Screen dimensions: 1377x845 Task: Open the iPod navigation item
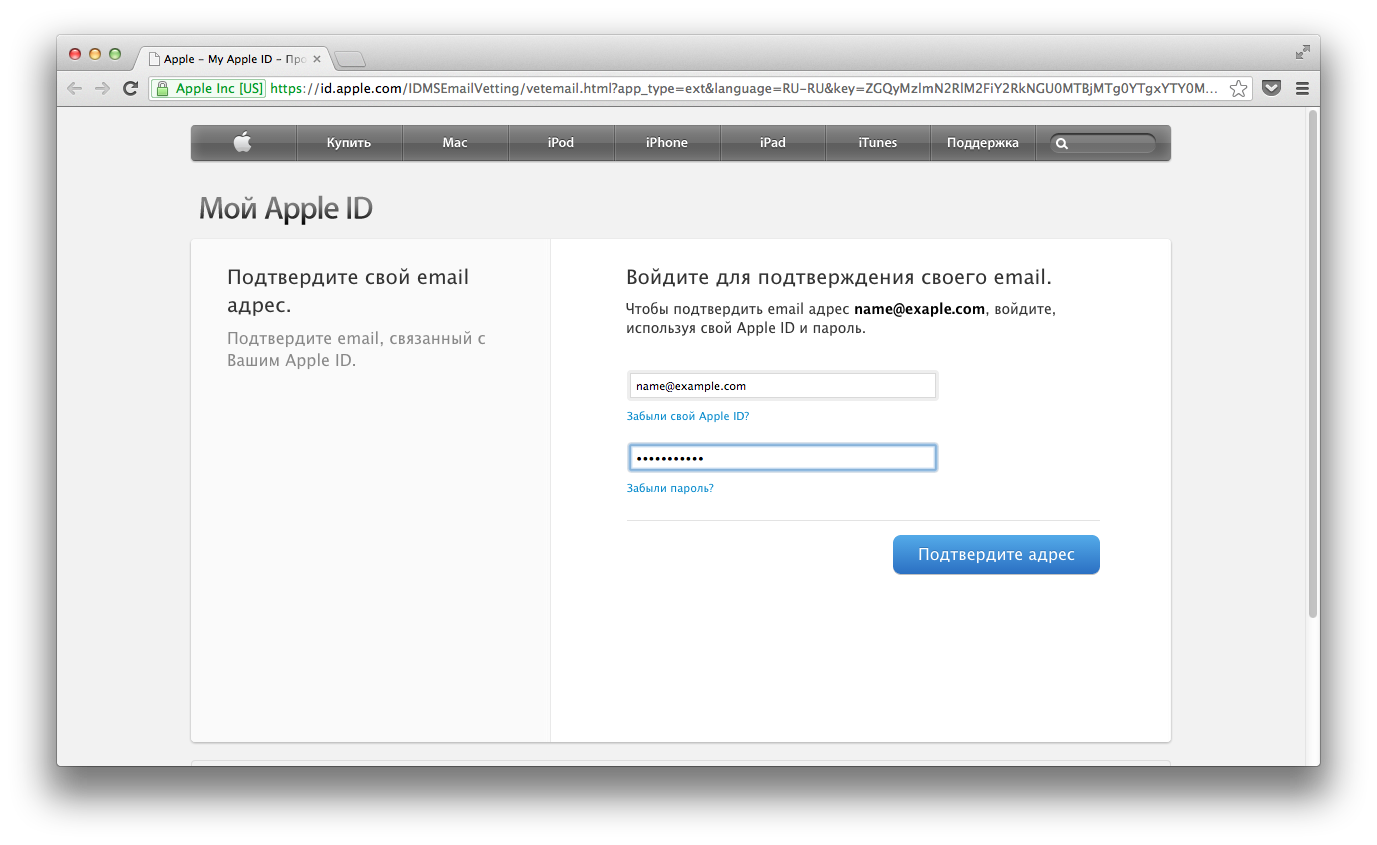[x=561, y=142]
